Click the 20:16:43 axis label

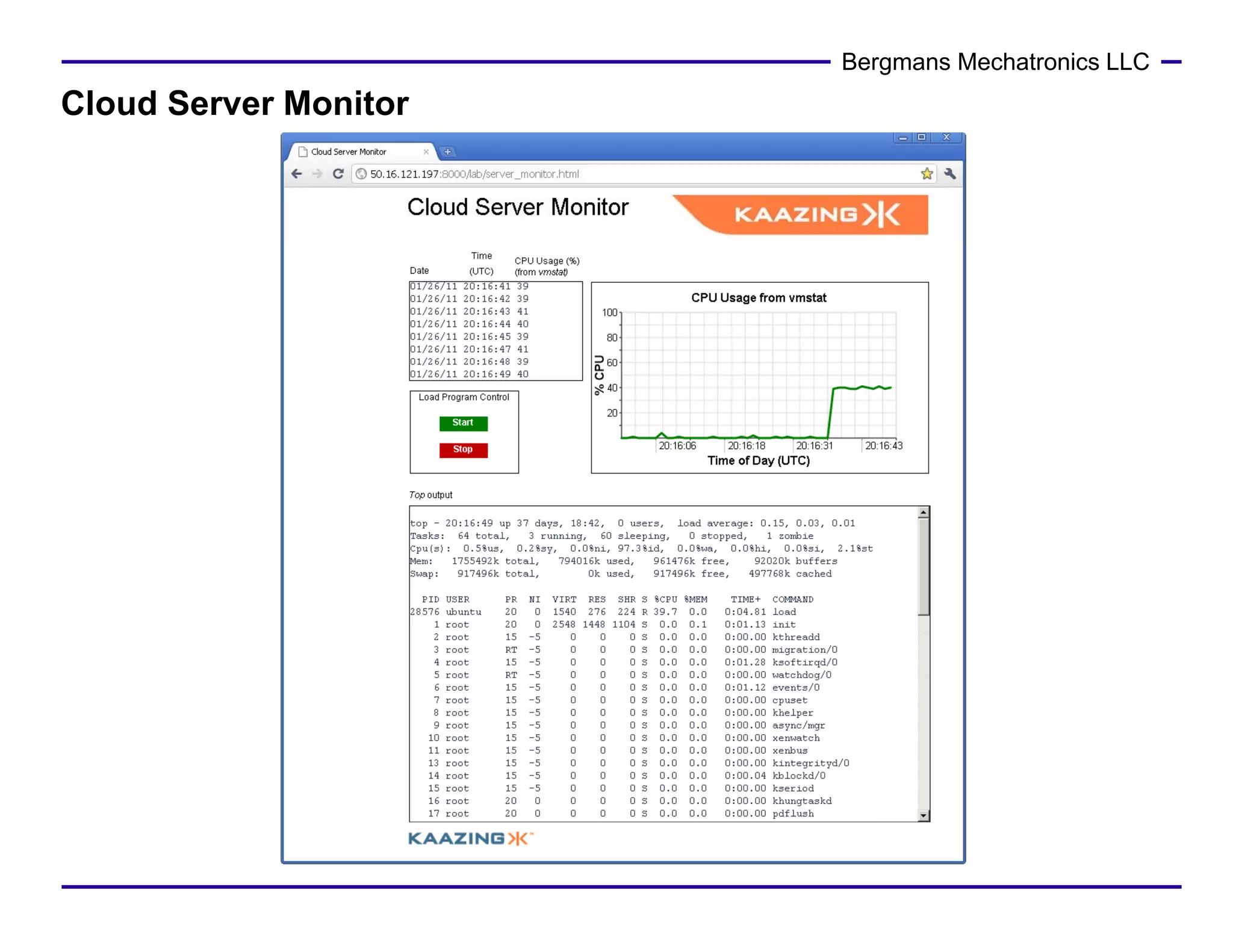click(x=884, y=446)
